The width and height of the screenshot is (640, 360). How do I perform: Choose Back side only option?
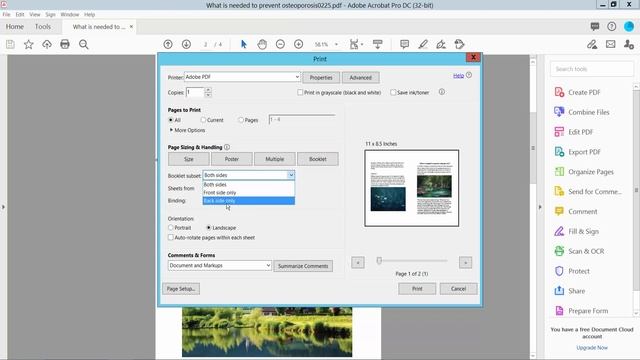click(249, 201)
